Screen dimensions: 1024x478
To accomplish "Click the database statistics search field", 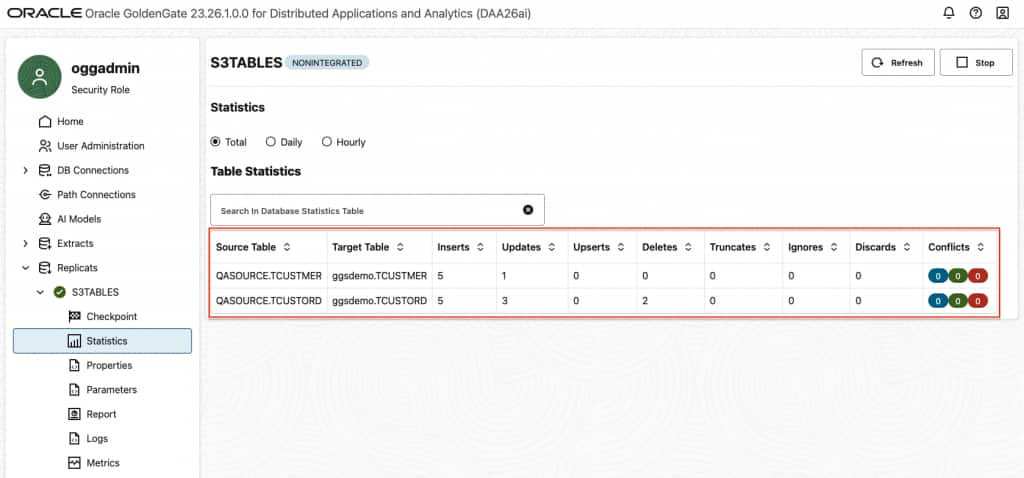I will pos(365,210).
